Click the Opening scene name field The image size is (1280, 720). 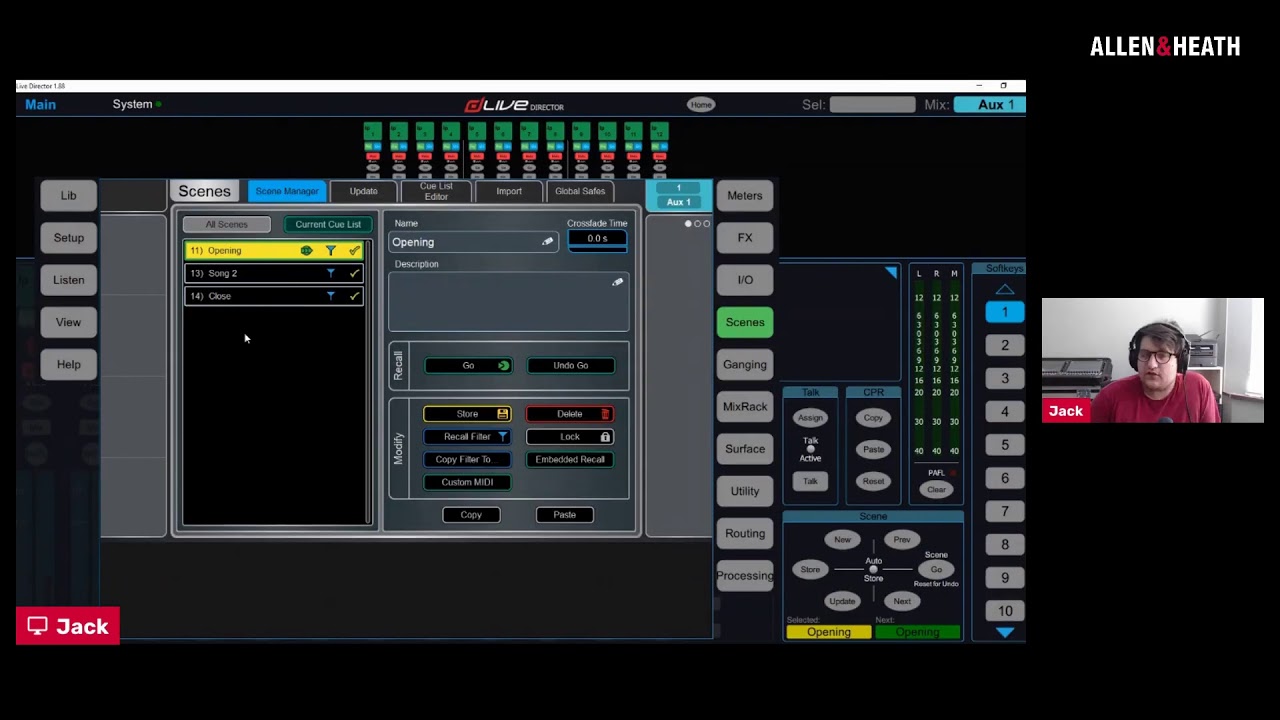(x=473, y=242)
